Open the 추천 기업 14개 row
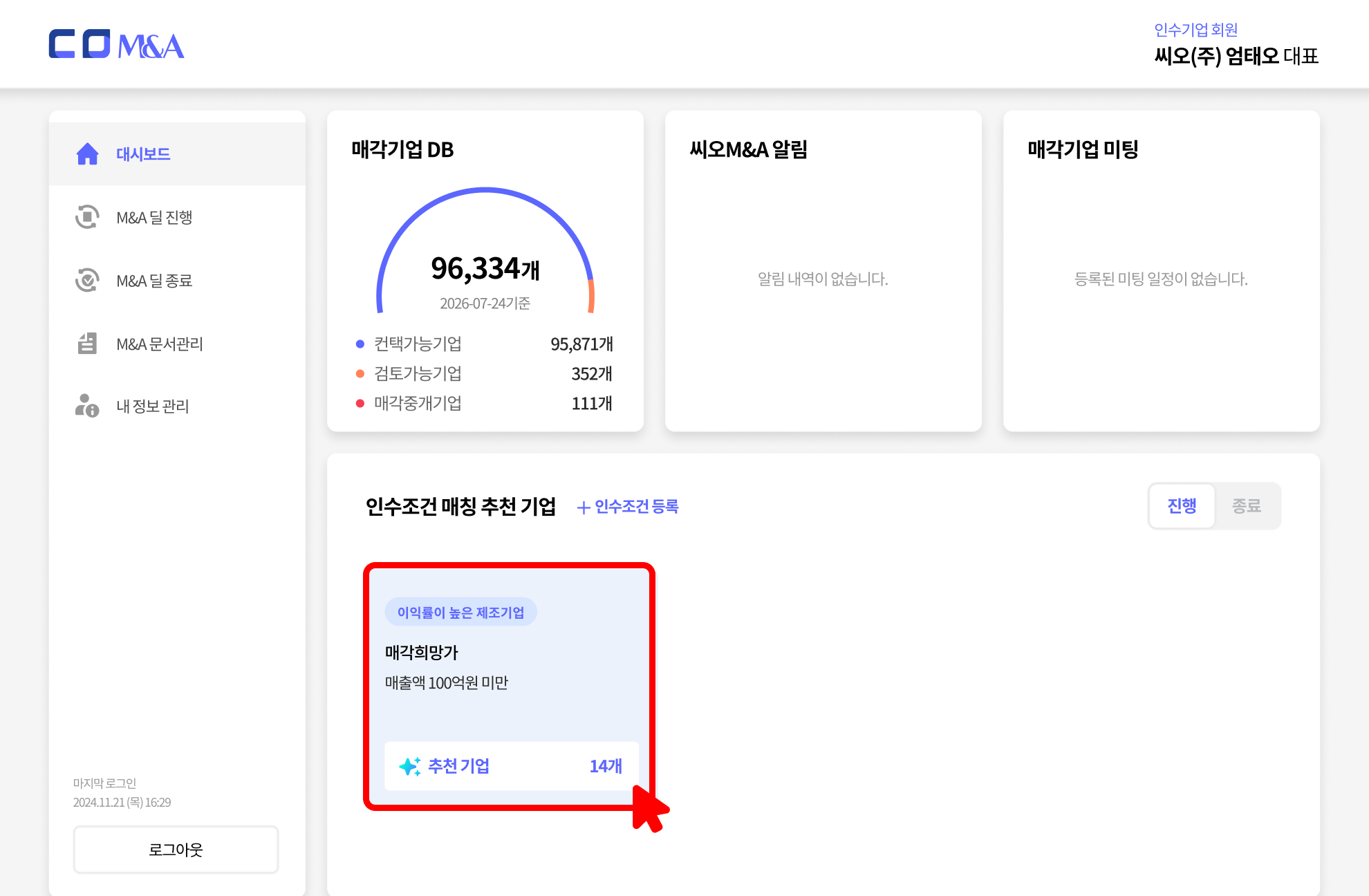 pyautogui.click(x=512, y=766)
